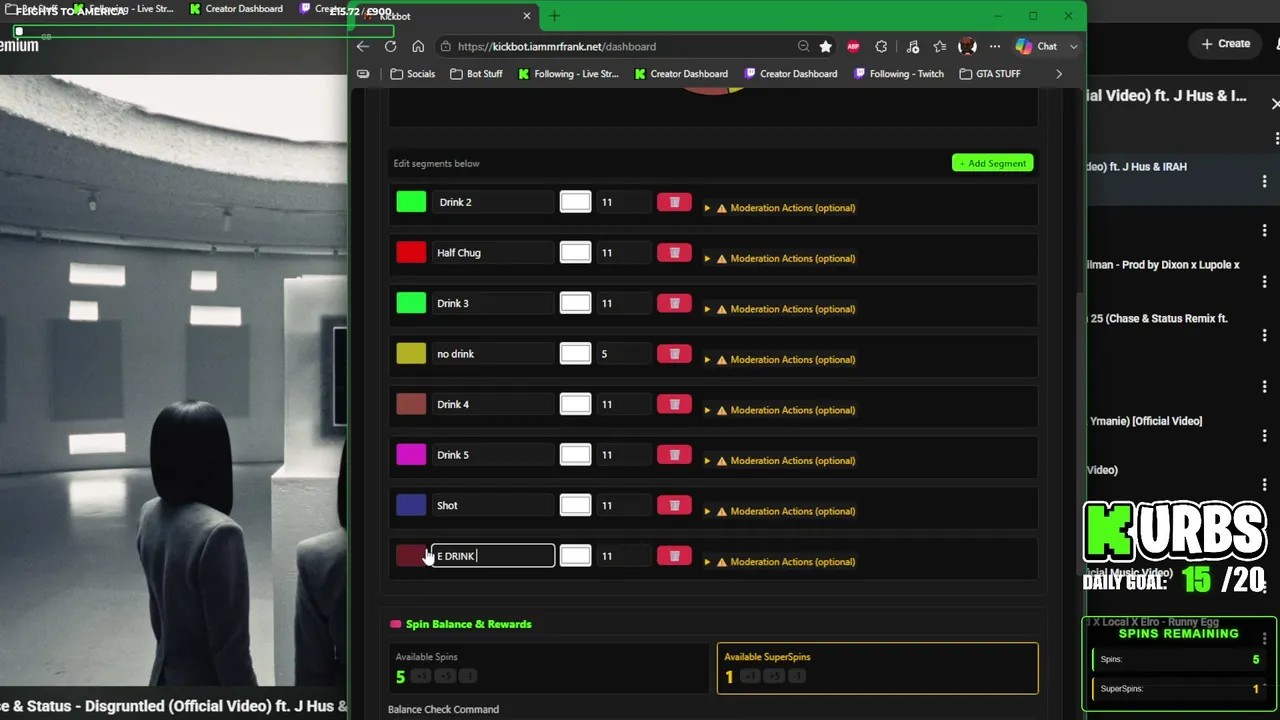Click the weight field showing 5 for no drink

coord(623,353)
